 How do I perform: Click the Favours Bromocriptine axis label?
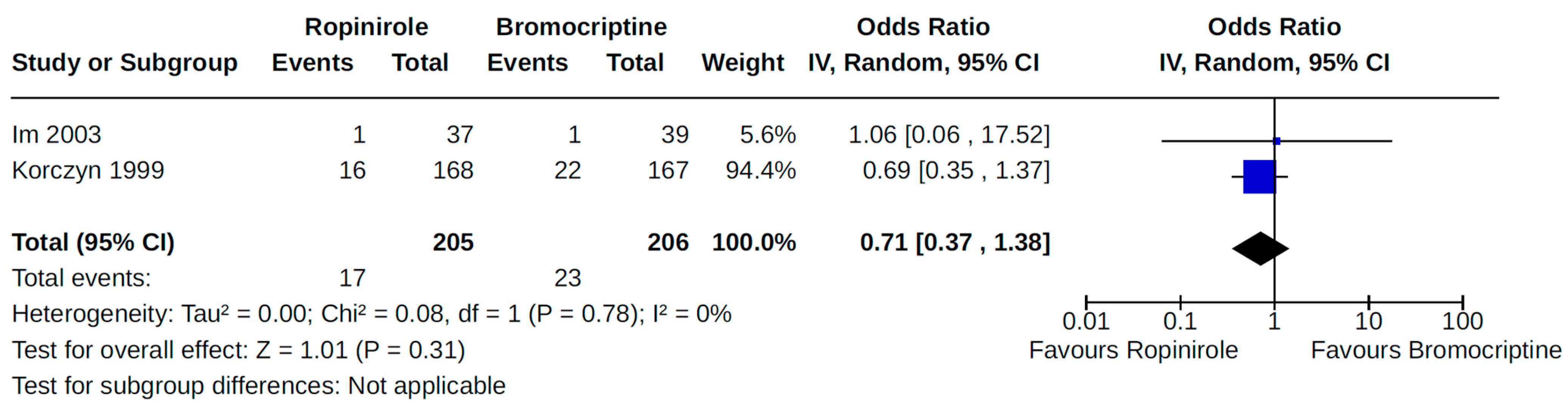click(1436, 351)
